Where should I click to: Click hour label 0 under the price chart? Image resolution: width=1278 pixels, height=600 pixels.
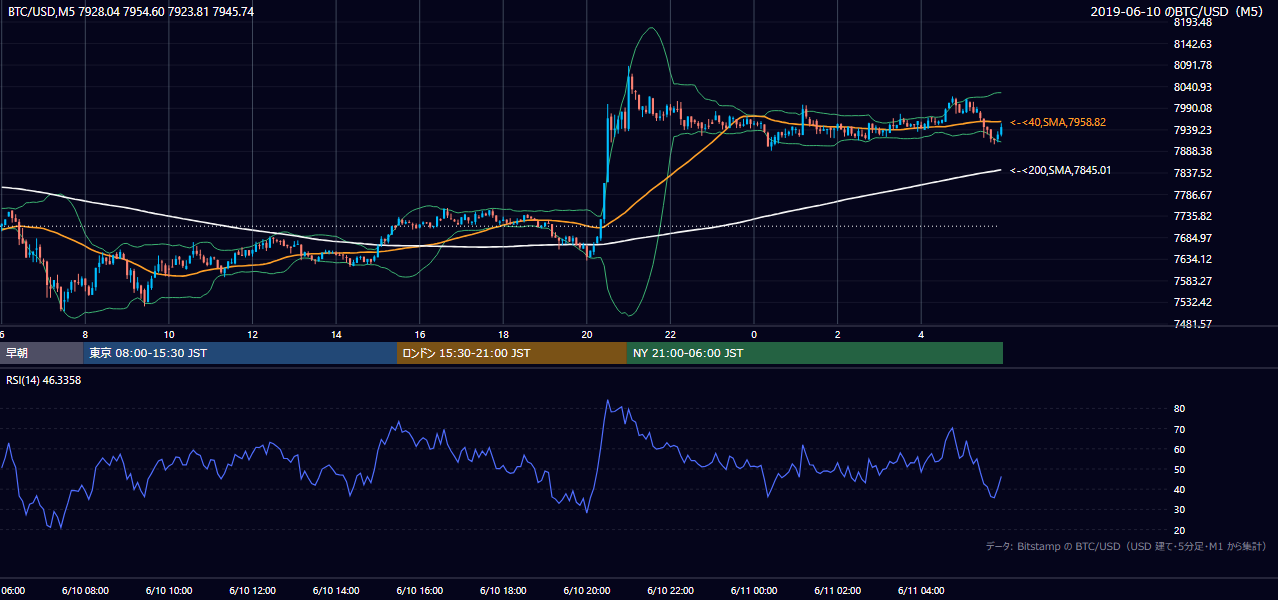(x=754, y=334)
